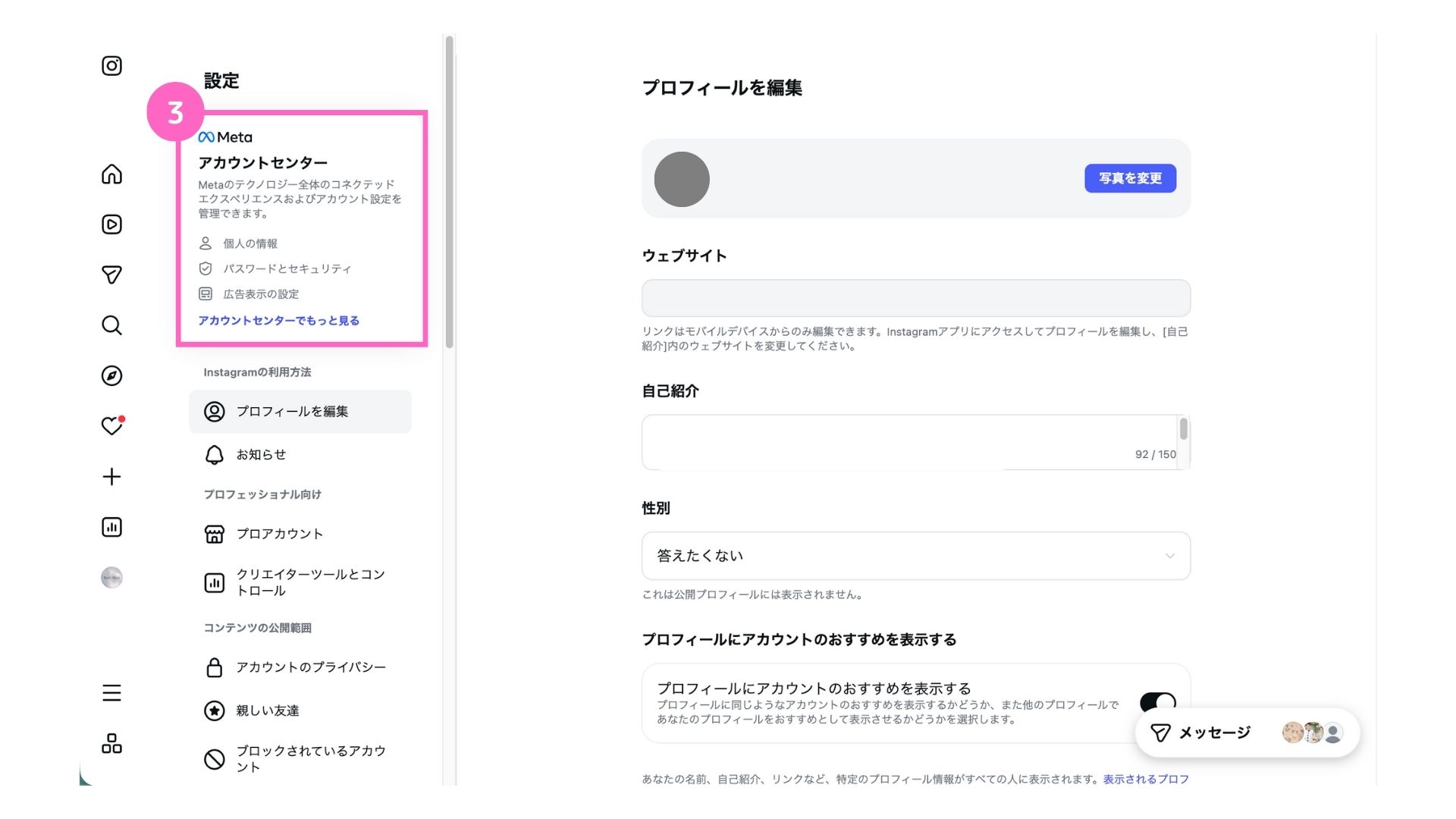Open the Reels icon in sidebar
This screenshot has height=819, width=1456.
click(x=111, y=224)
